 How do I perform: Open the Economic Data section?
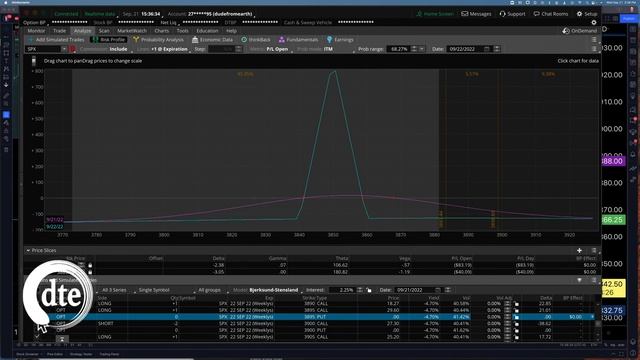pos(212,40)
